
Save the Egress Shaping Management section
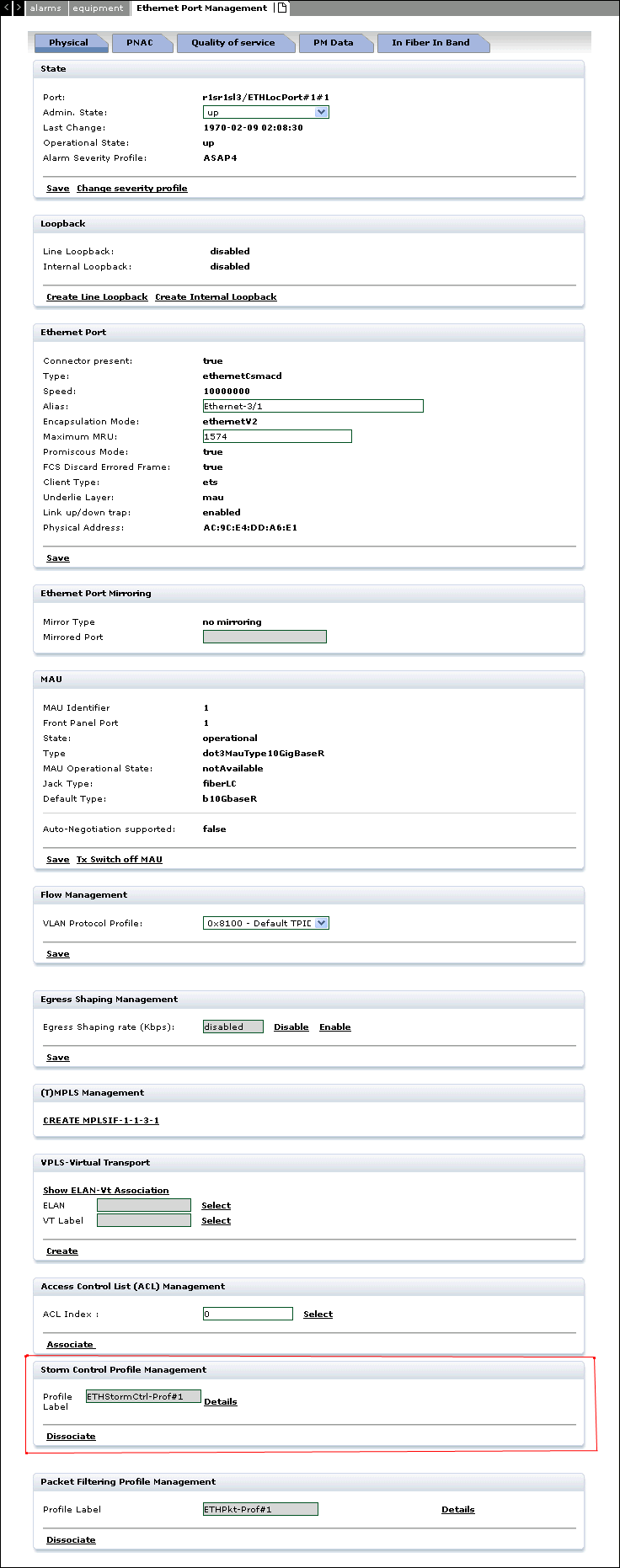[58, 1058]
